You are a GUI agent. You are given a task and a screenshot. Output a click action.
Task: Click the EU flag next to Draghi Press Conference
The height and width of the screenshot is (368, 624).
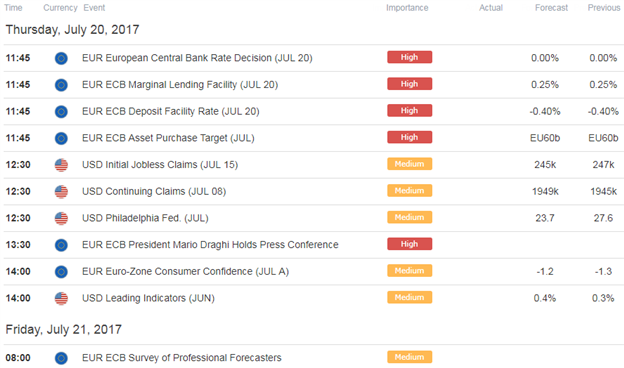[61, 245]
